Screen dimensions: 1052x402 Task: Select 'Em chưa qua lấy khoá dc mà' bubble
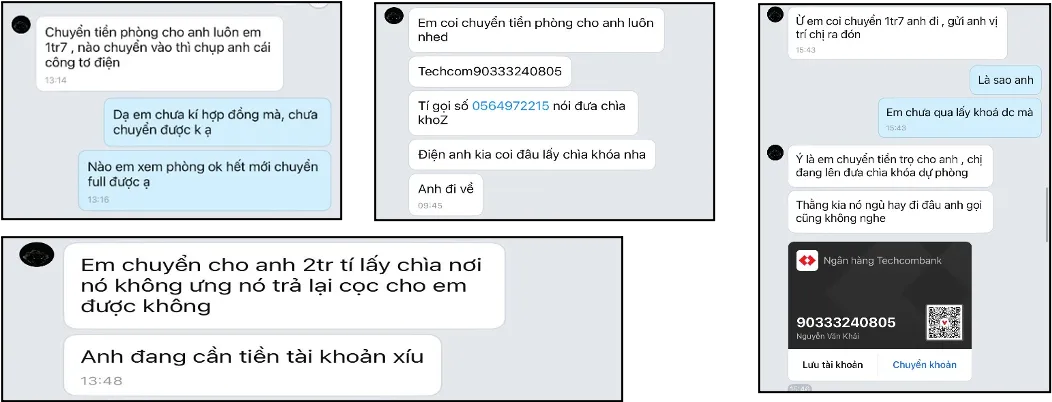tap(959, 118)
